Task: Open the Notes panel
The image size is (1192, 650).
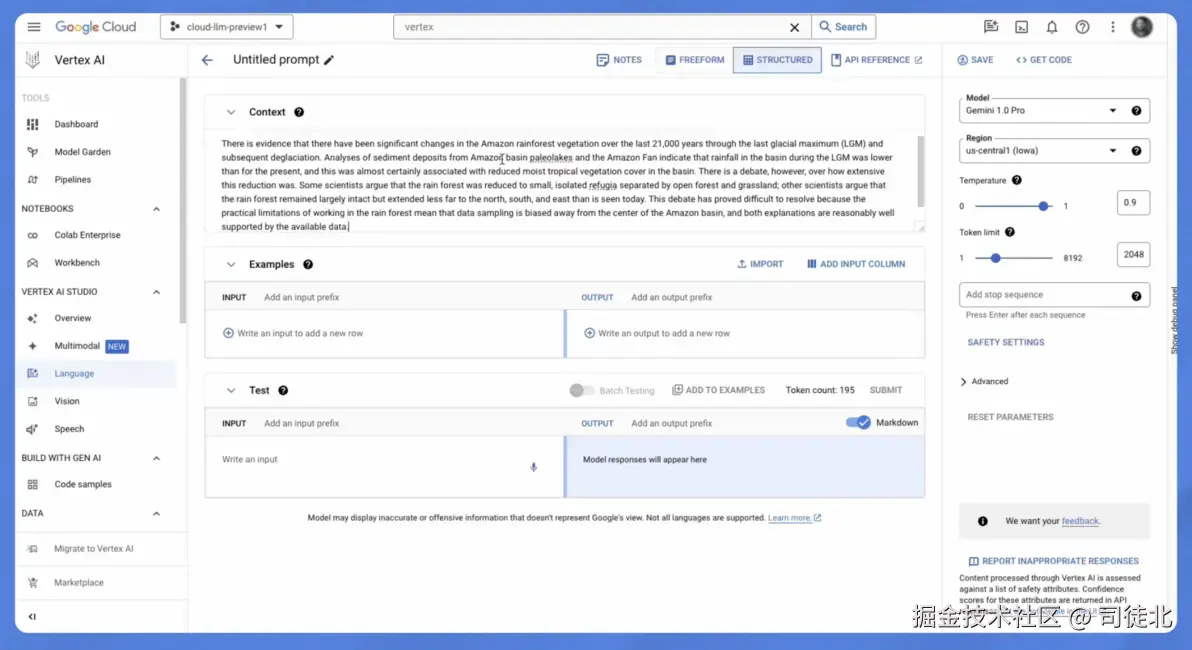Action: pos(619,60)
